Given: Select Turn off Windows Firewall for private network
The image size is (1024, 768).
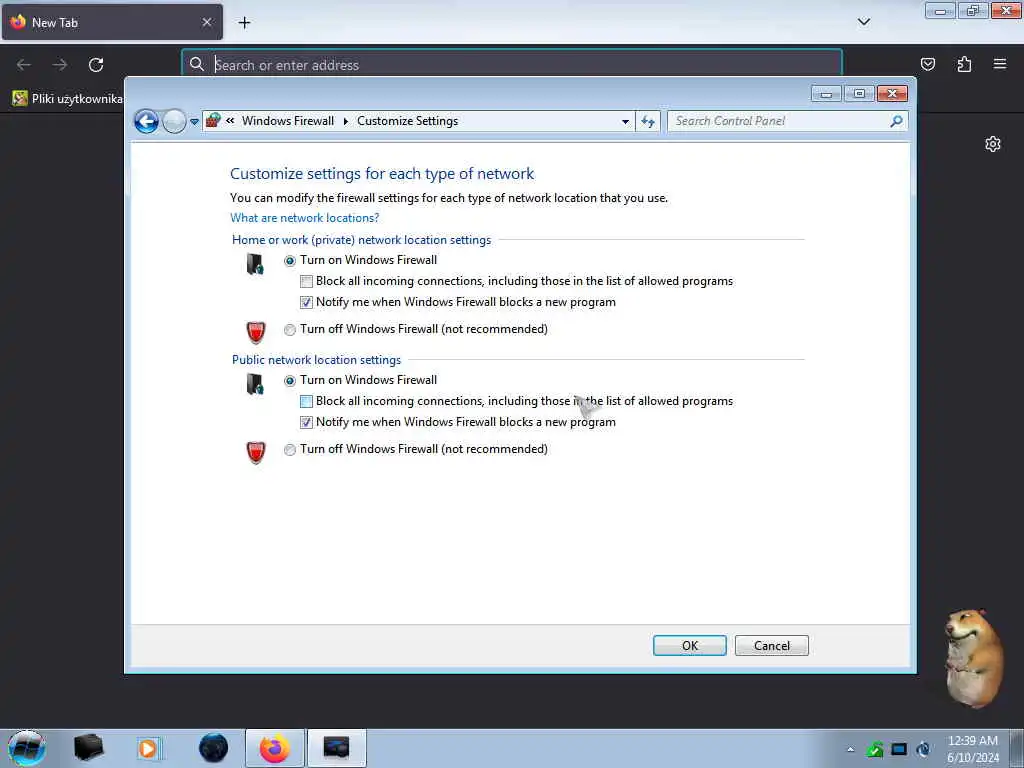Looking at the screenshot, I should click(x=290, y=330).
